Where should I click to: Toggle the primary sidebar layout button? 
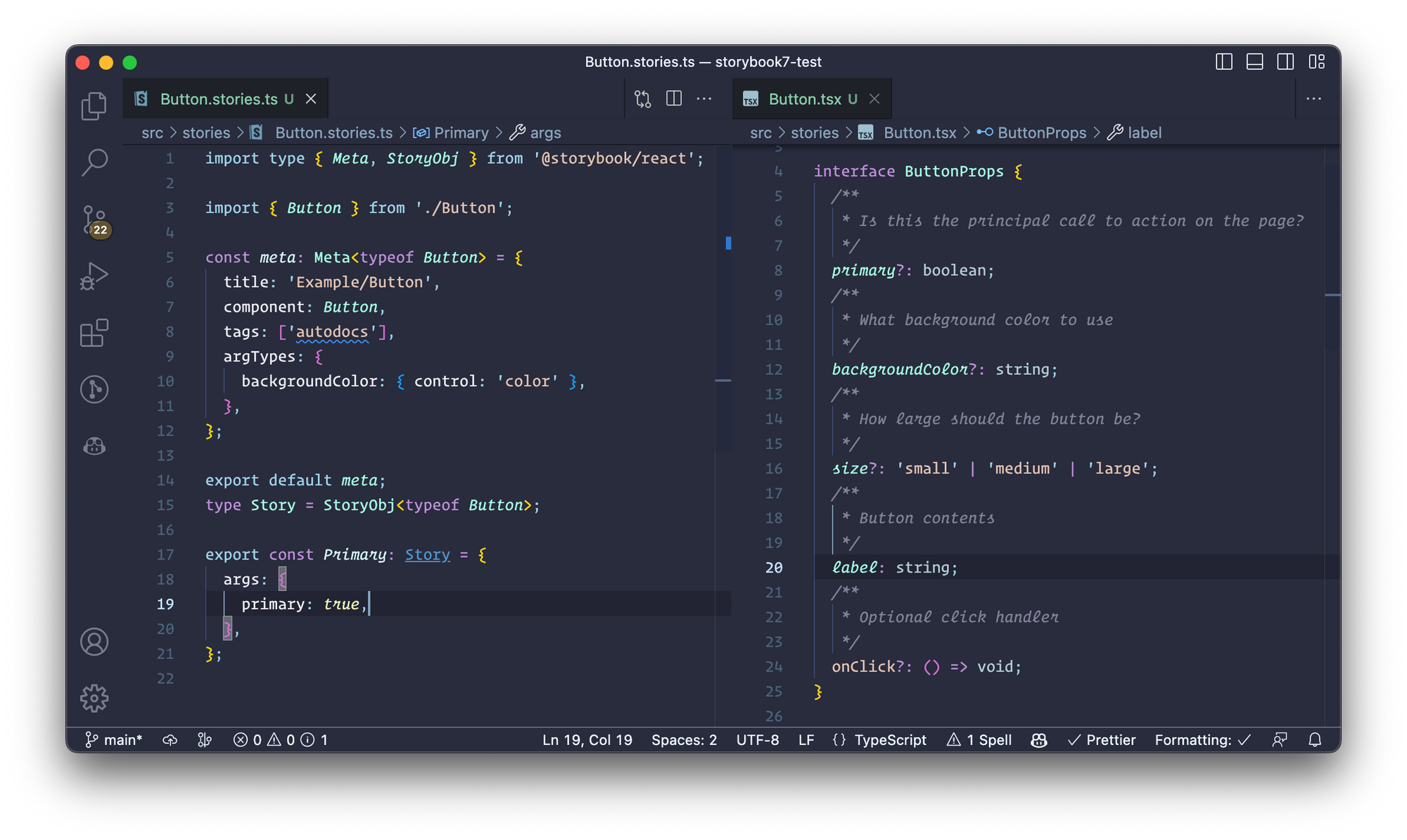point(1223,62)
